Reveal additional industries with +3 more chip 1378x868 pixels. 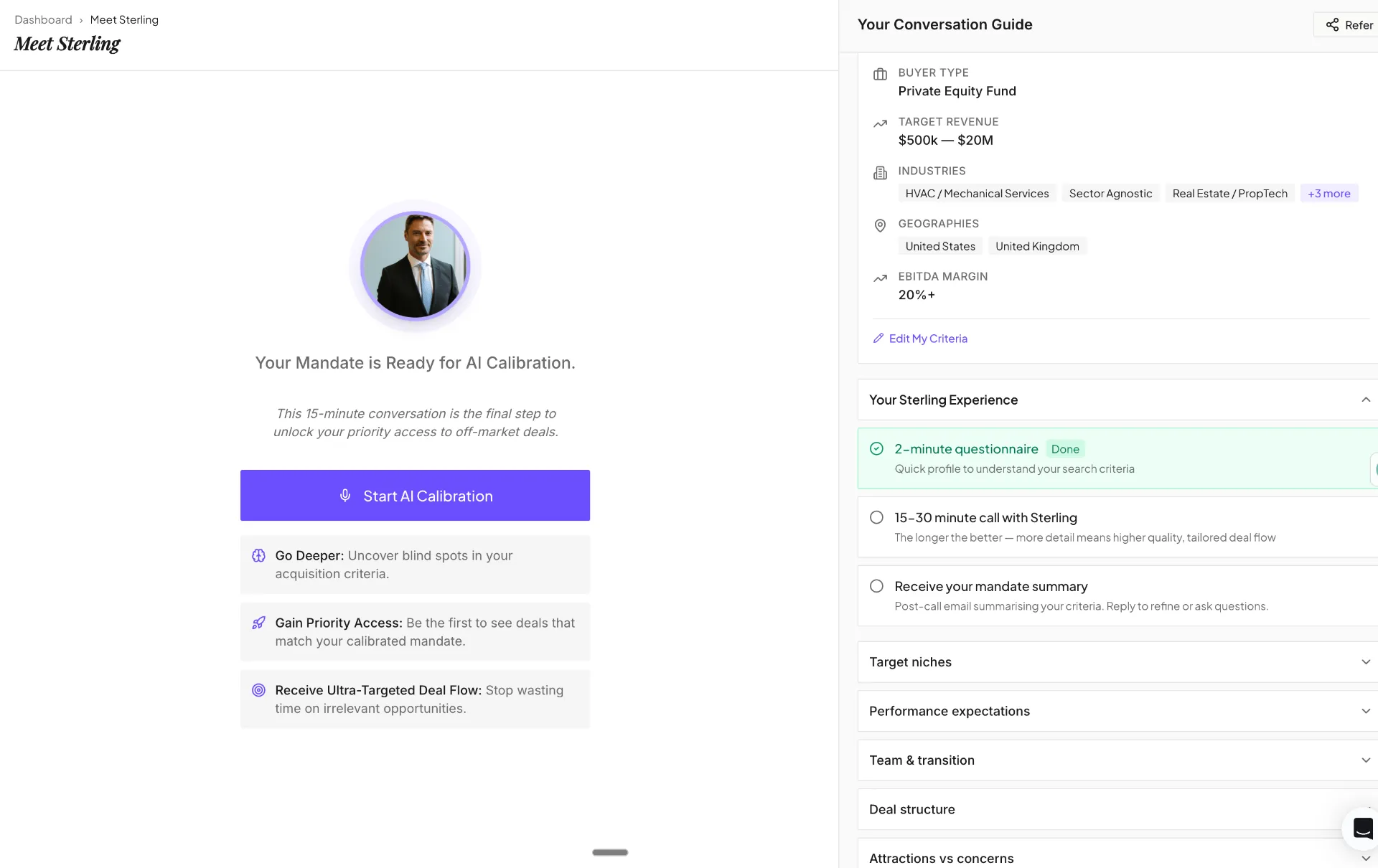(1328, 193)
